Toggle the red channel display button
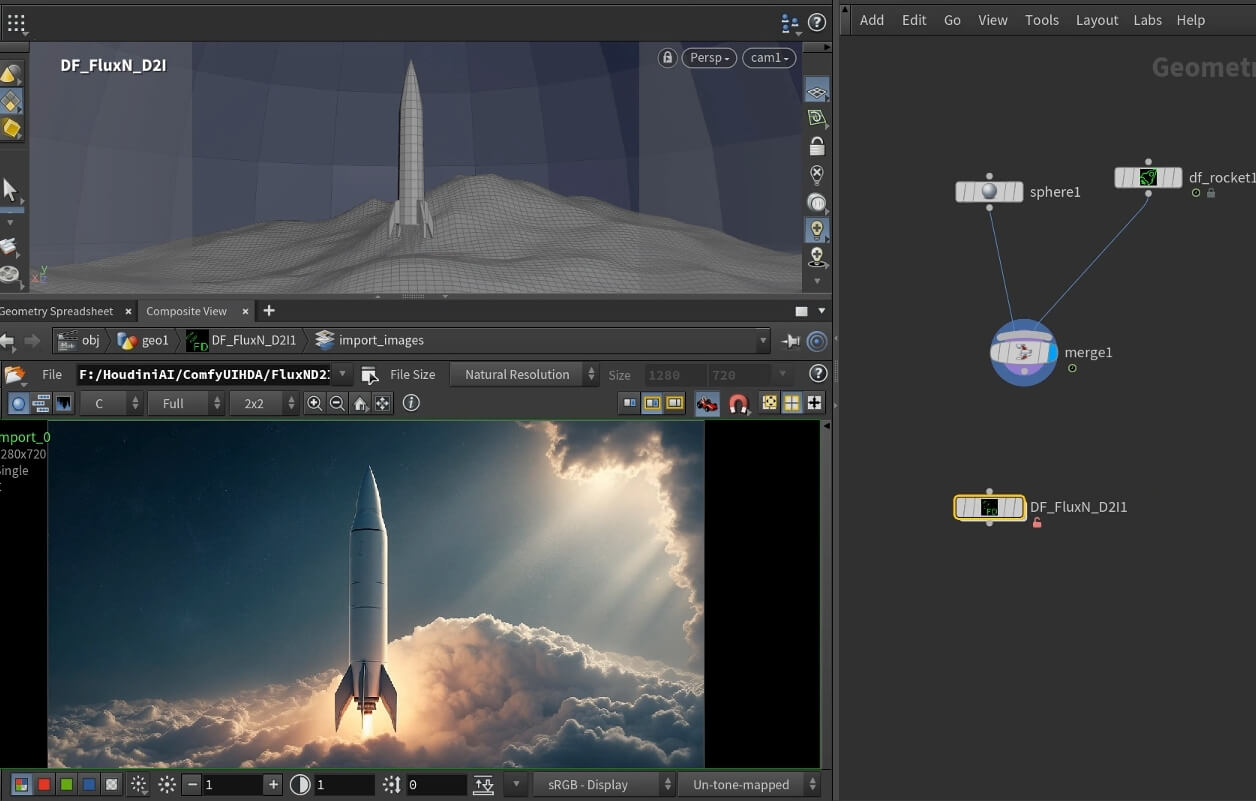Viewport: 1256px width, 801px height. click(44, 785)
